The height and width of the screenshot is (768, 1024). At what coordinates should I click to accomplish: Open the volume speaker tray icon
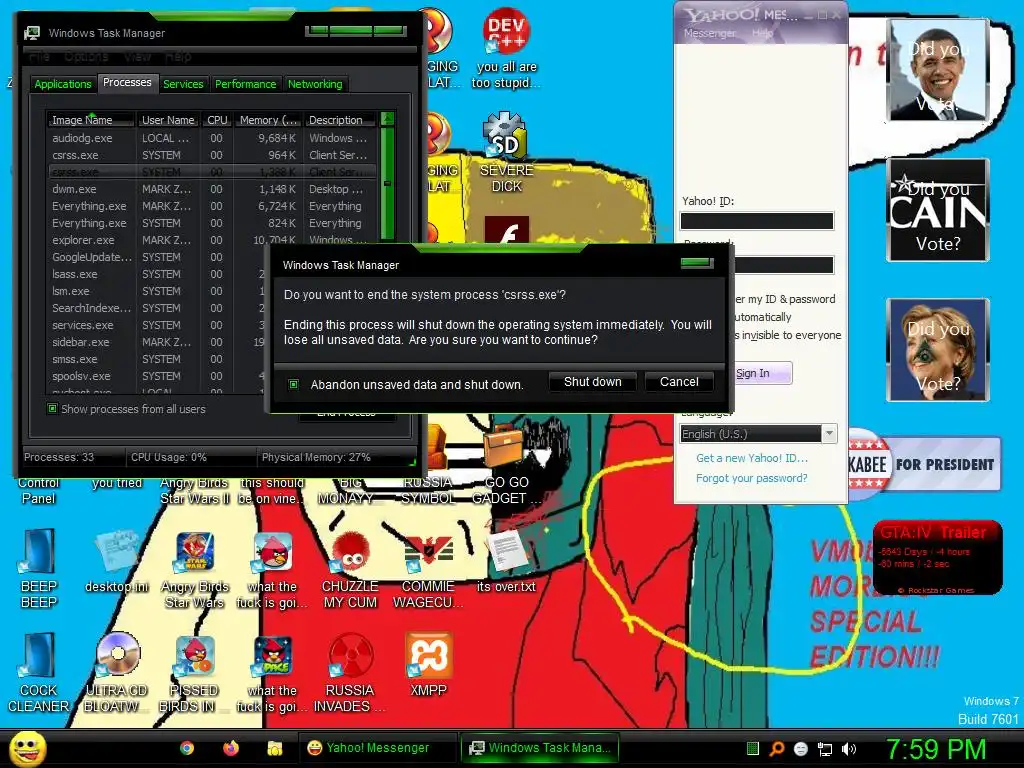(849, 749)
